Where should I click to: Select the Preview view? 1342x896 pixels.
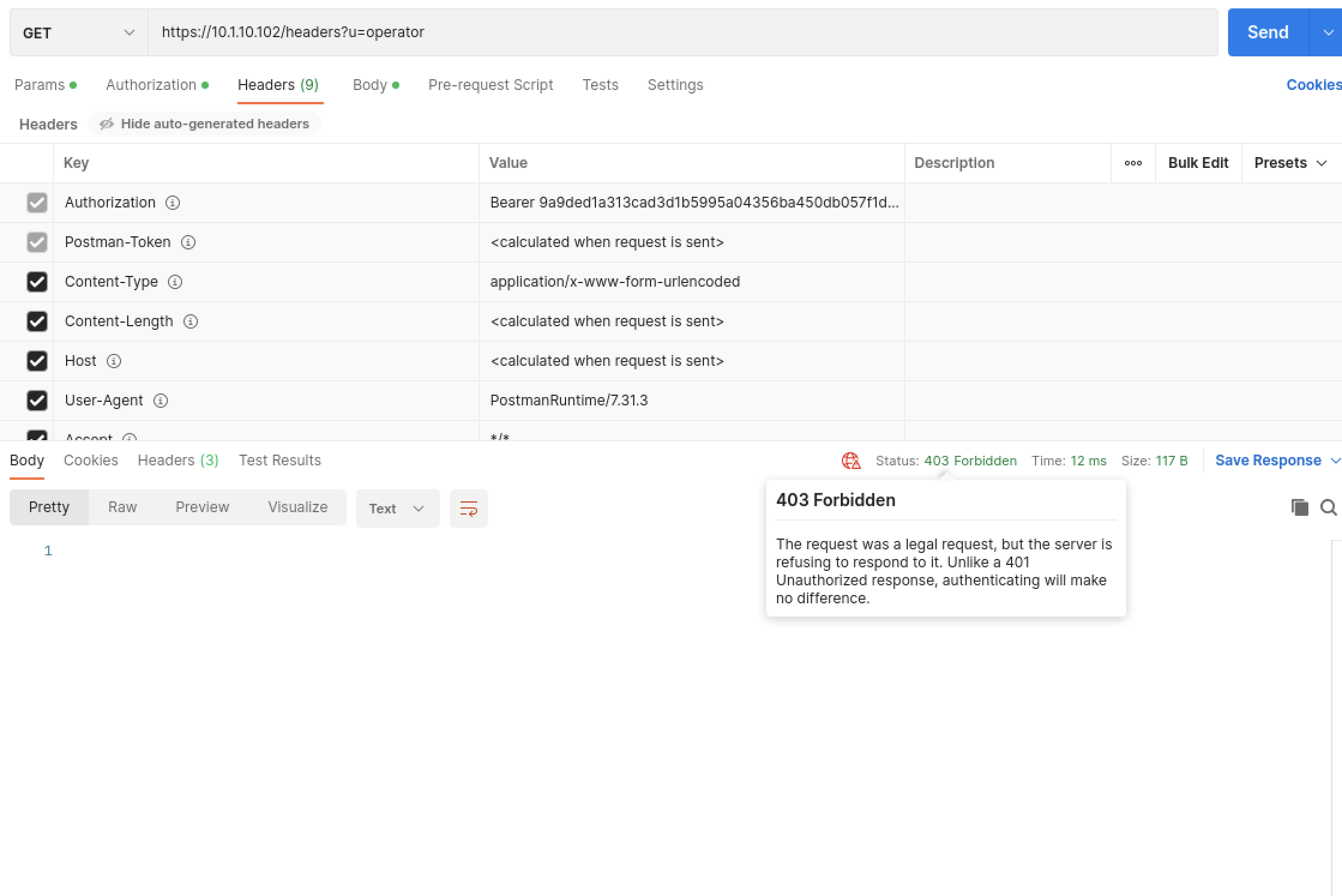point(202,507)
